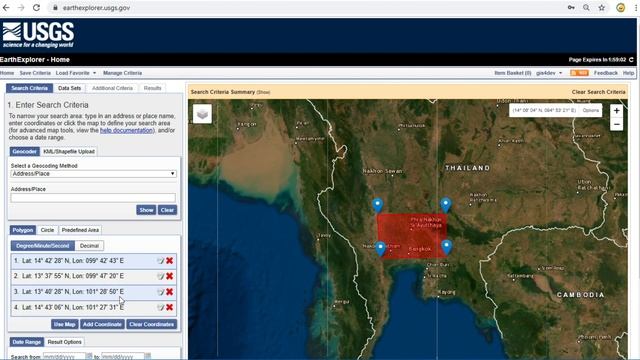Click the southeast blue map pin marker
640x360 pixels.
tap(447, 247)
